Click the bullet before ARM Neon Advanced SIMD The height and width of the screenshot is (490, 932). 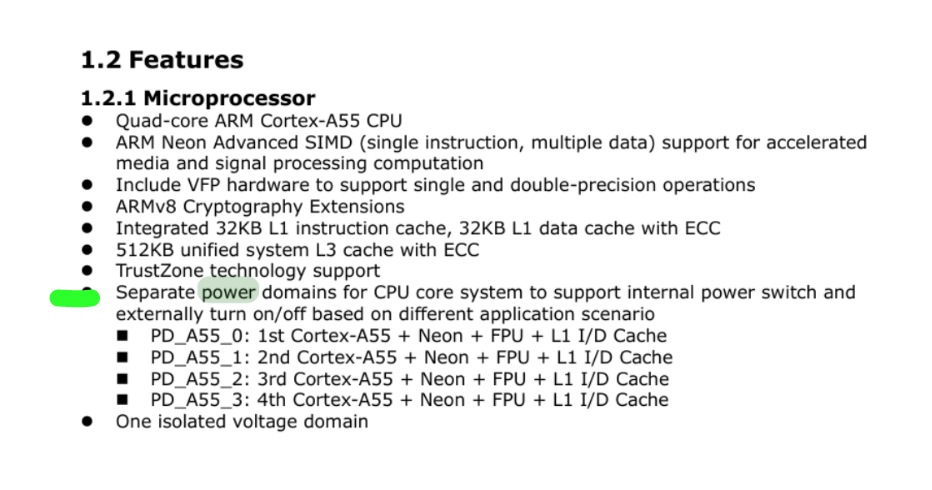pyautogui.click(x=87, y=142)
